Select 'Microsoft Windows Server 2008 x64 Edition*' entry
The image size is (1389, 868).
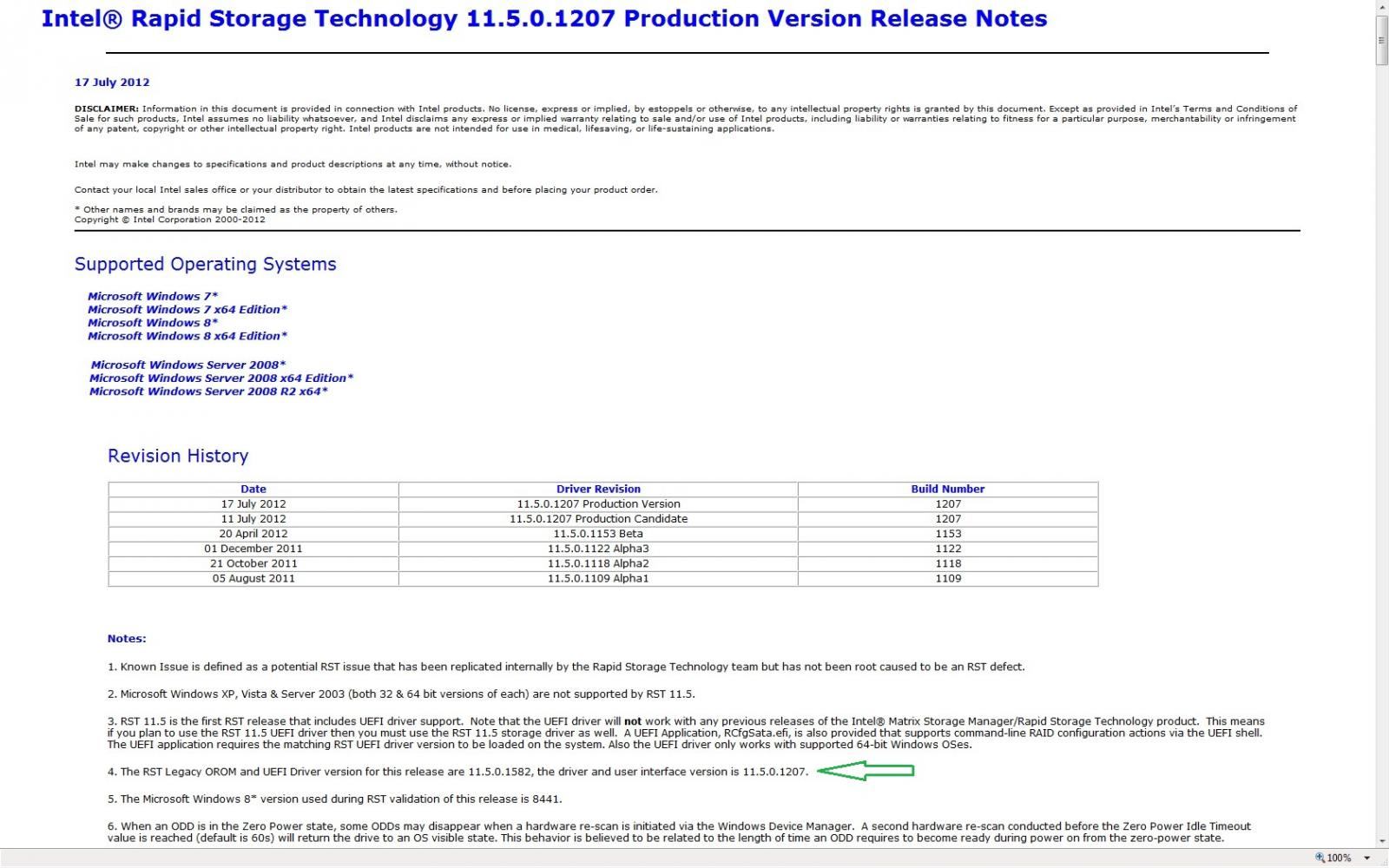point(221,378)
